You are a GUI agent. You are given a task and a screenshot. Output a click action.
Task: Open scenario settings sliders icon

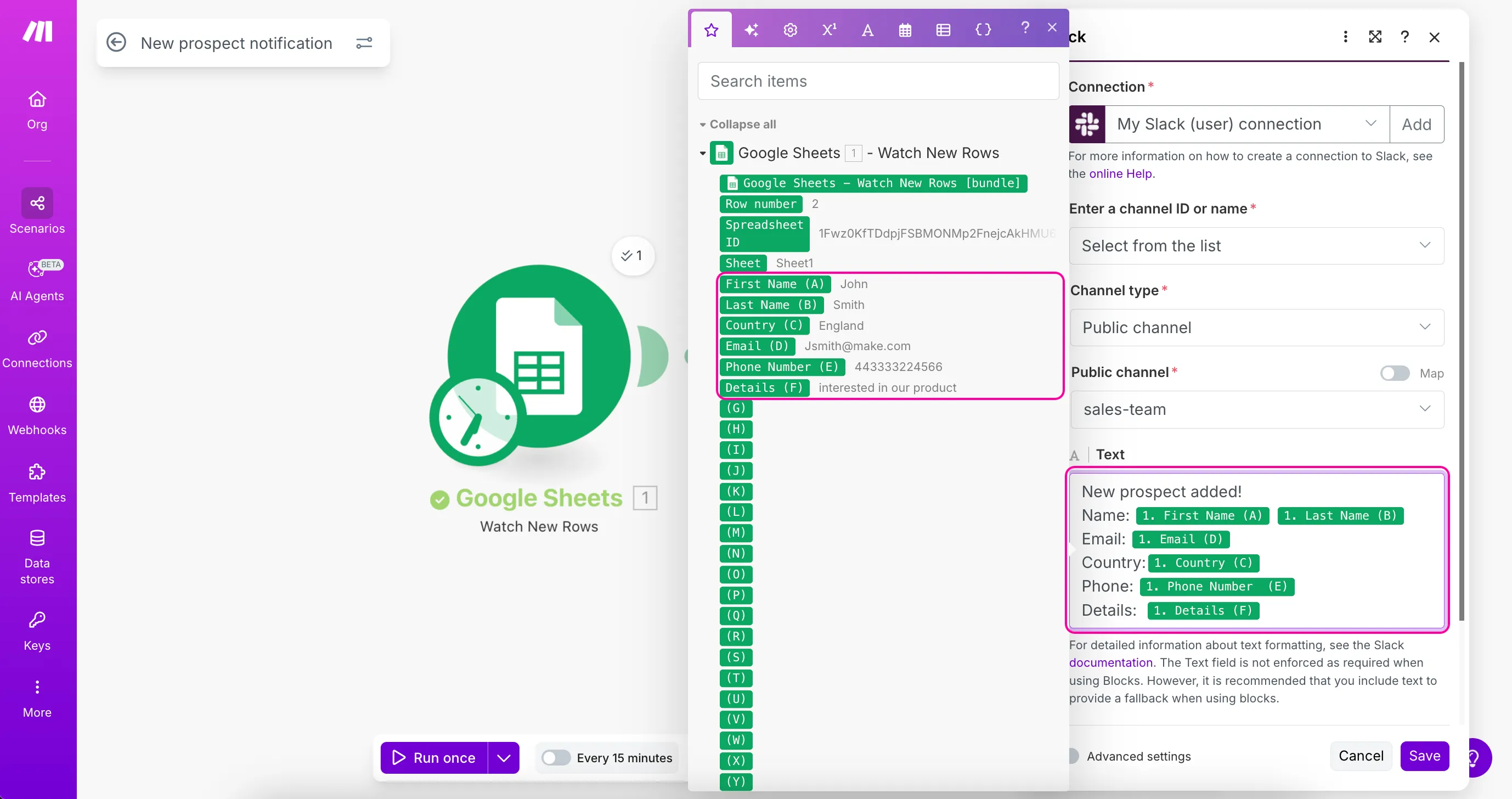click(x=364, y=43)
